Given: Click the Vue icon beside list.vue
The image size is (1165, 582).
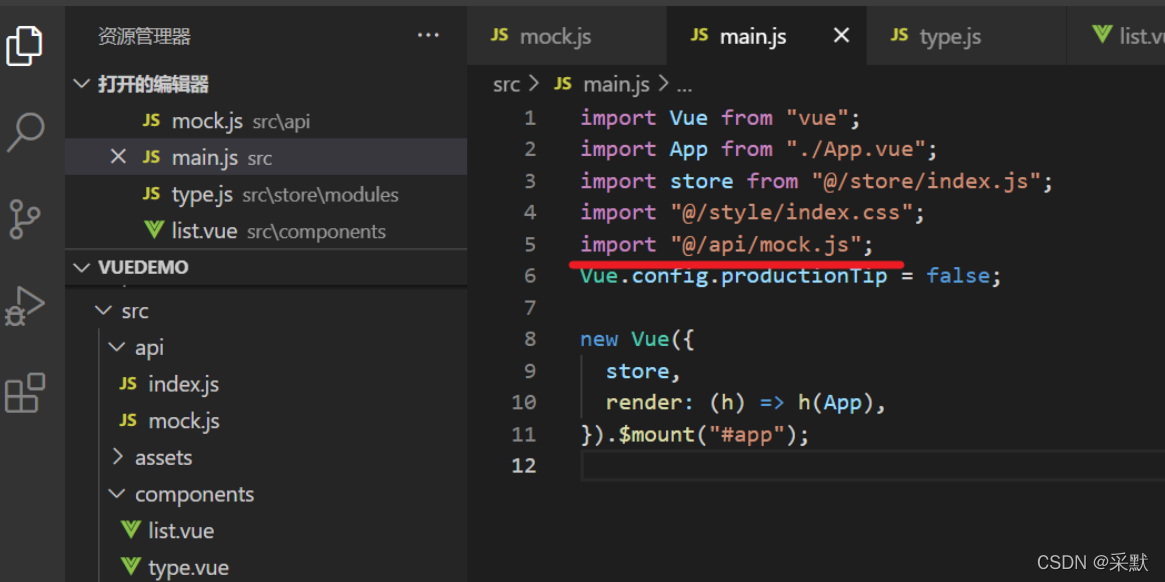Looking at the screenshot, I should click(130, 530).
